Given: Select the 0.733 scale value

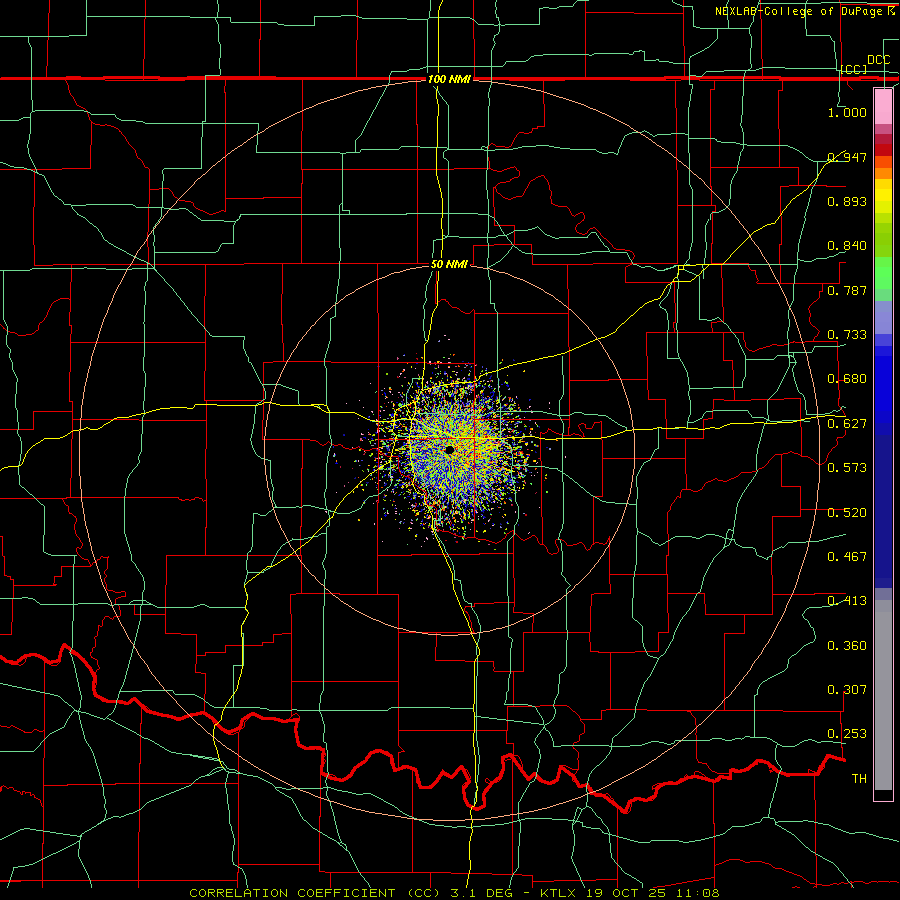Looking at the screenshot, I should point(847,334).
